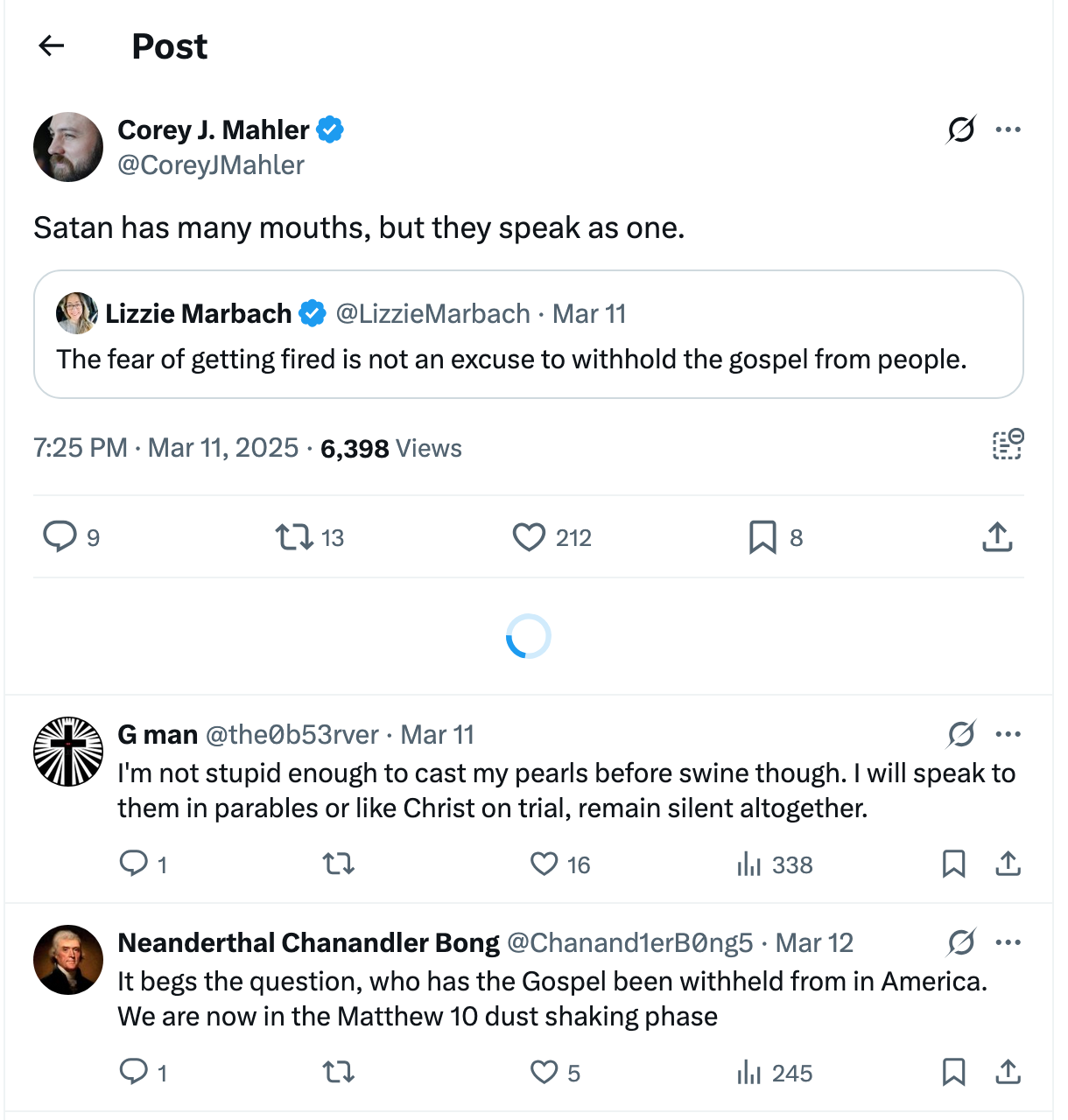Go back using the back arrow

[50, 45]
